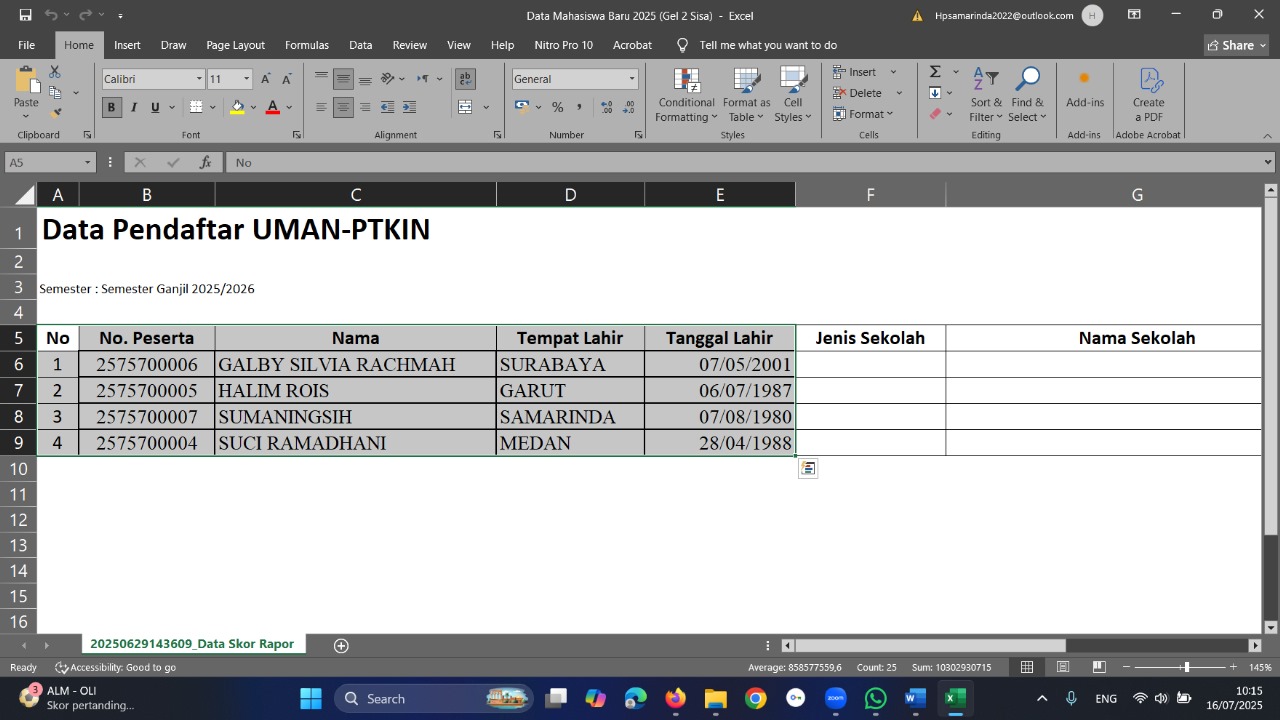Add a new sheet with plus button
This screenshot has height=720, width=1280.
341,645
